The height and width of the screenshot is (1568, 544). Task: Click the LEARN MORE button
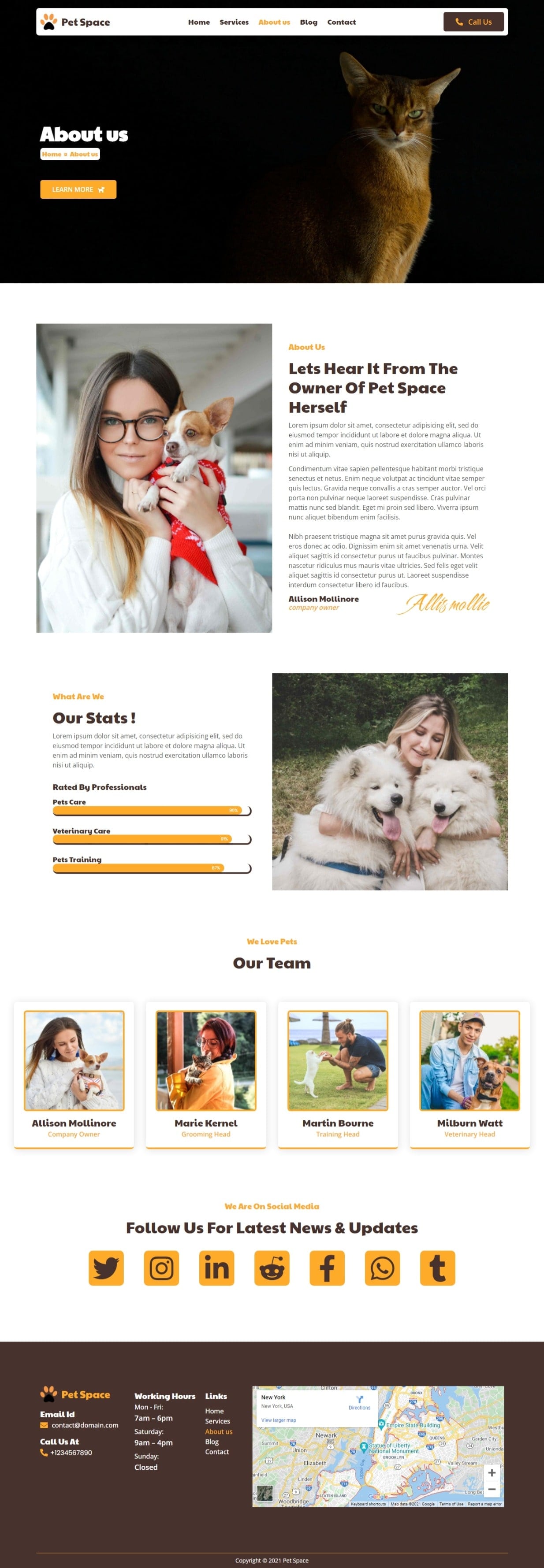(78, 189)
